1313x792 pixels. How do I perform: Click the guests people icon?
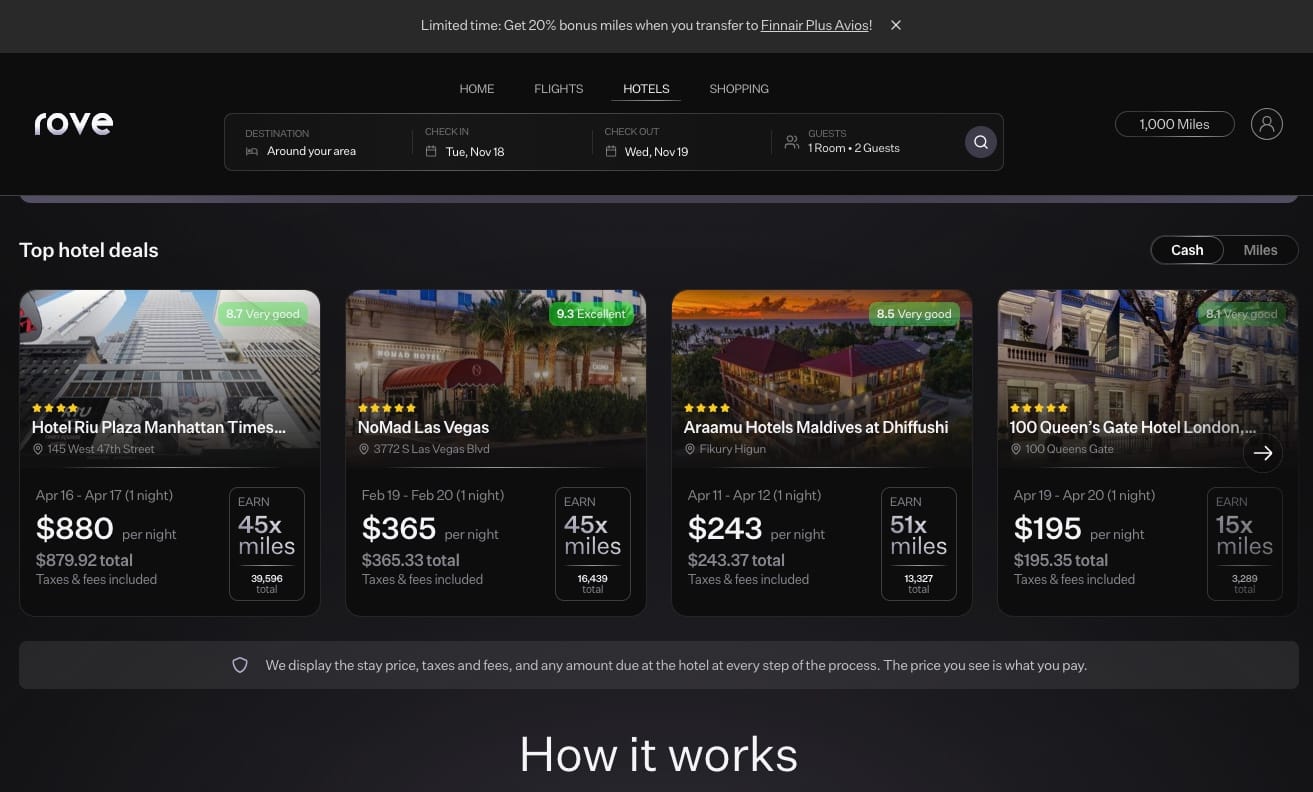click(791, 142)
